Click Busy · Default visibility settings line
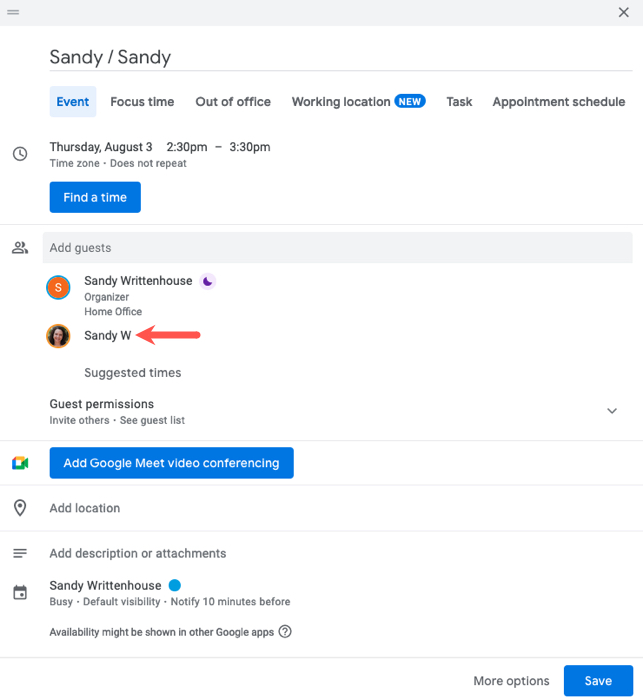This screenshot has height=700, width=643. pos(170,602)
